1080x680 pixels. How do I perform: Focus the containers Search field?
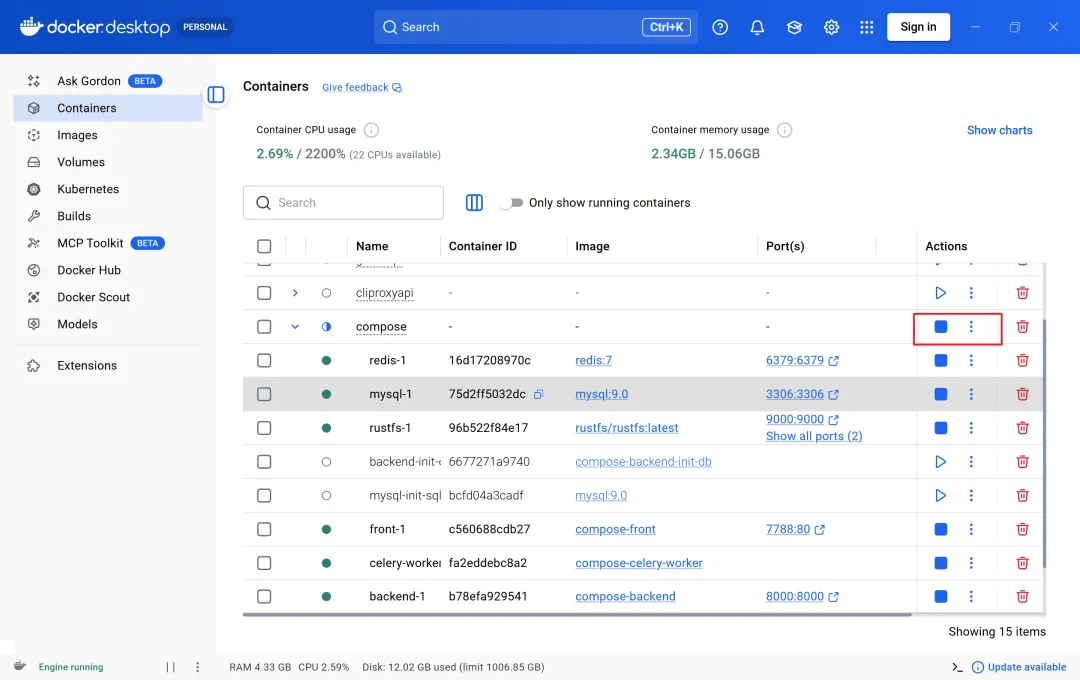click(343, 203)
